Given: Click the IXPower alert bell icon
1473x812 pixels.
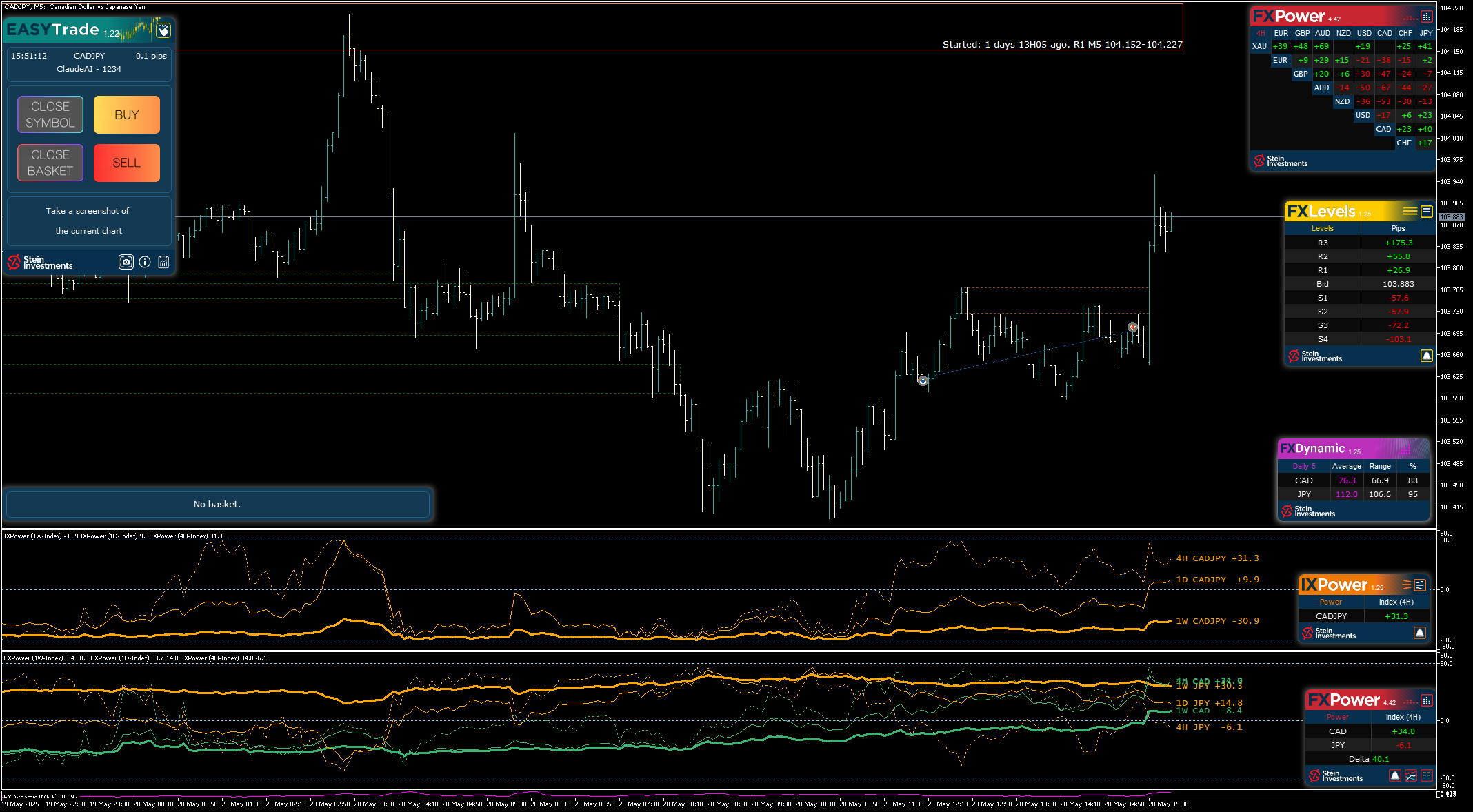Looking at the screenshot, I should click(1420, 633).
